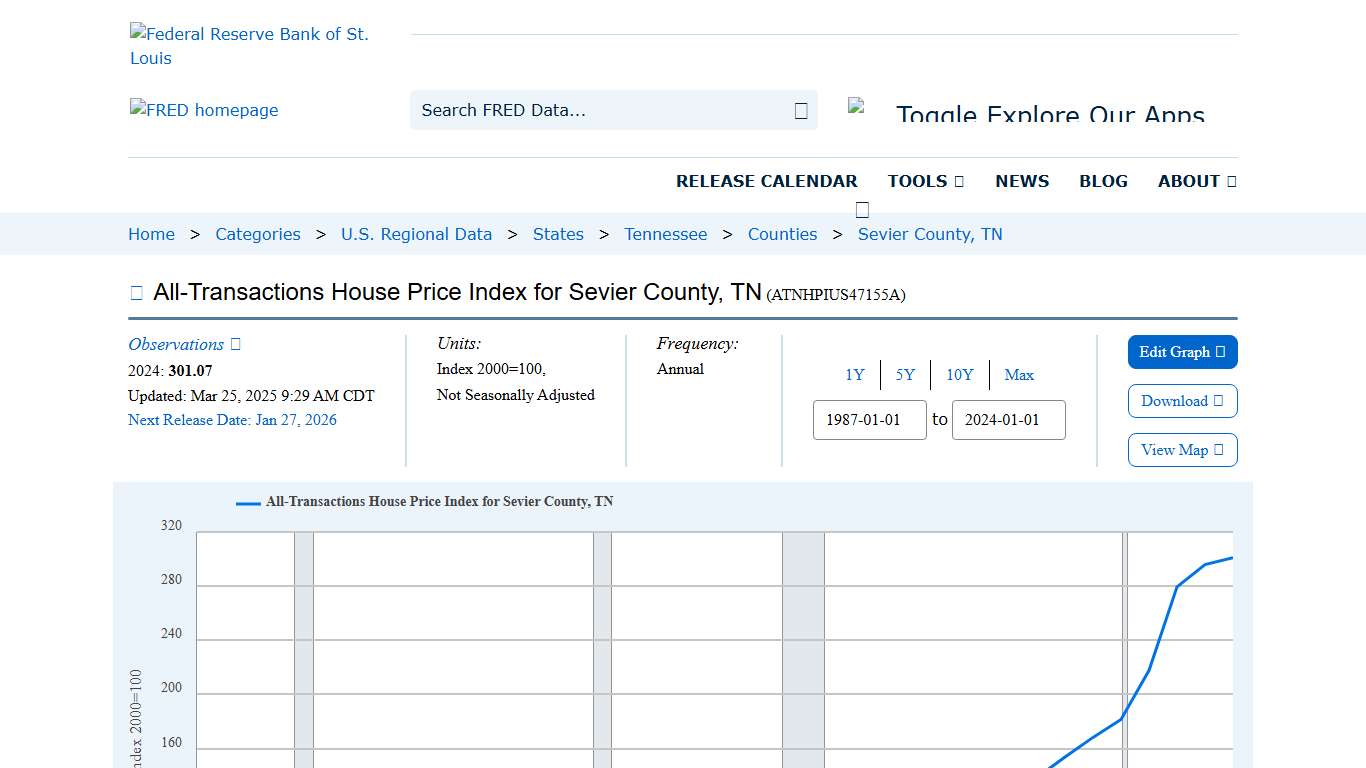
Task: Click the 1987-01-01 start date field
Action: tap(869, 420)
